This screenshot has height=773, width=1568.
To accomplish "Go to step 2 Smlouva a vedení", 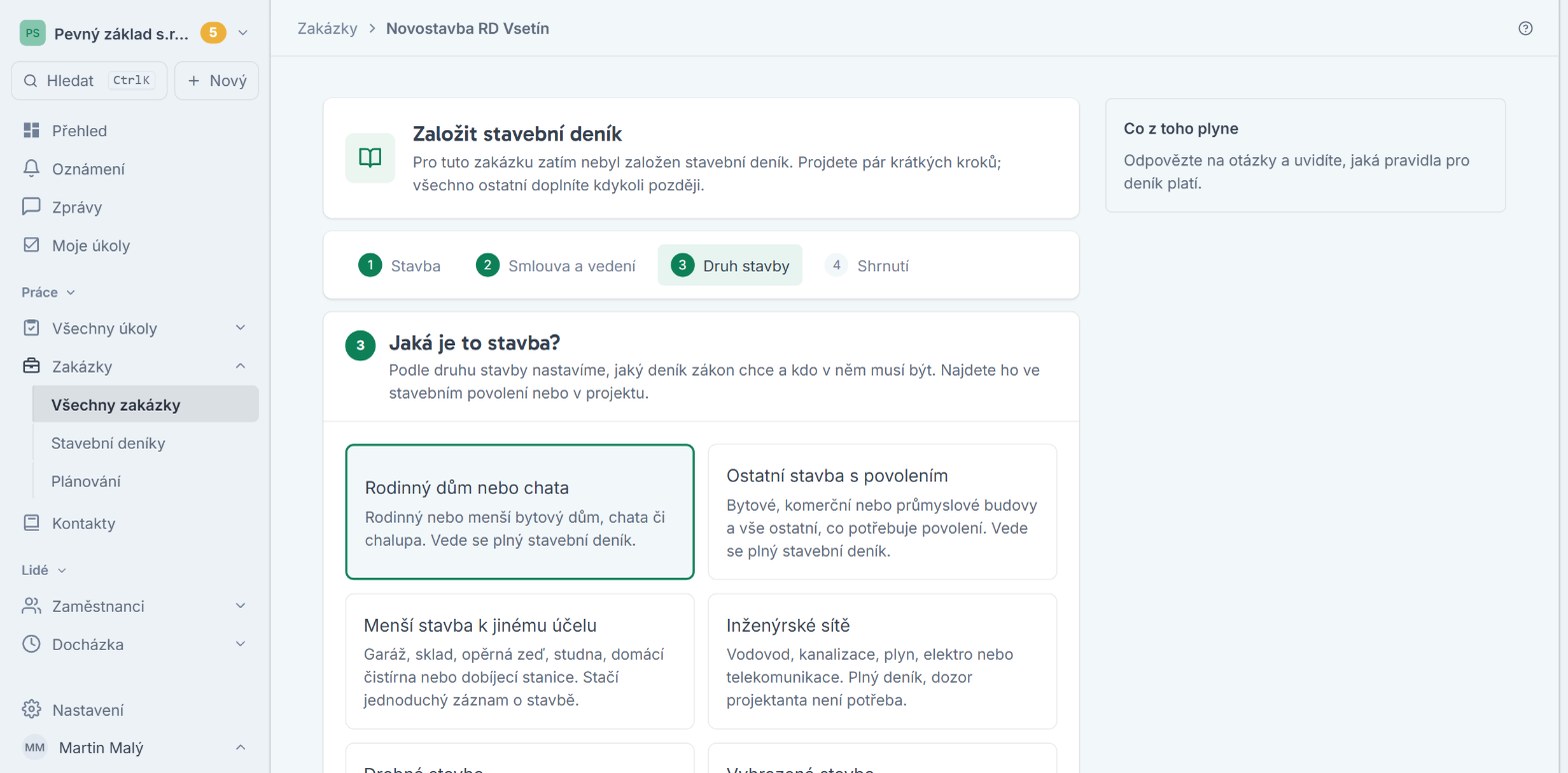I will (556, 265).
